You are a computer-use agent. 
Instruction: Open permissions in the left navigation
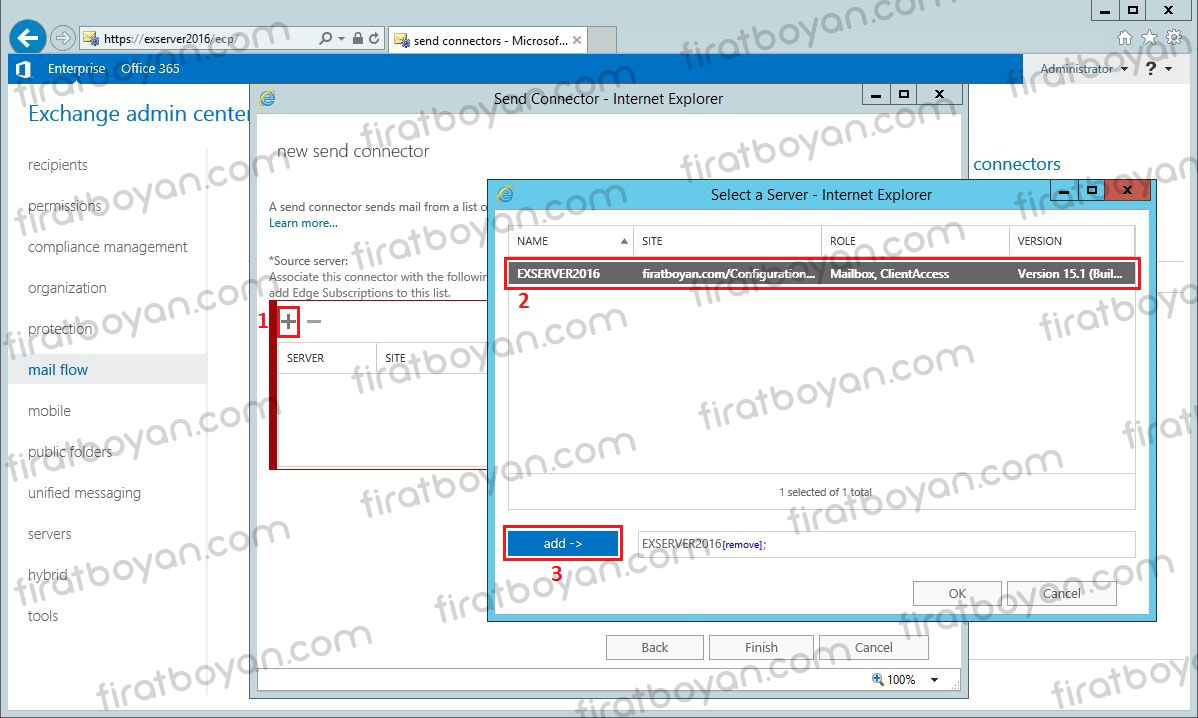pyautogui.click(x=64, y=206)
